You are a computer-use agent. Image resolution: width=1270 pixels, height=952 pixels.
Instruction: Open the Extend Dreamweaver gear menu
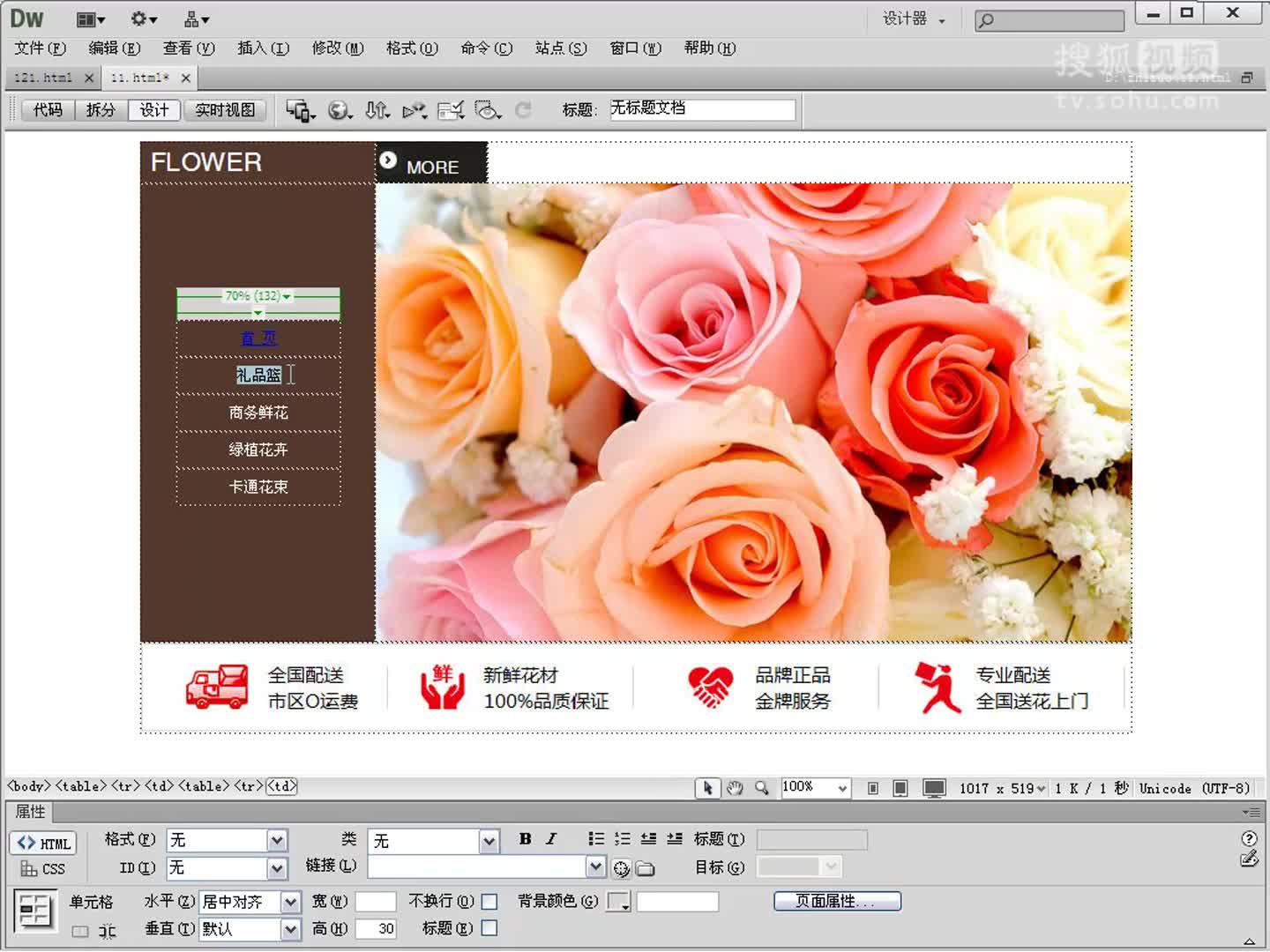pyautogui.click(x=144, y=19)
